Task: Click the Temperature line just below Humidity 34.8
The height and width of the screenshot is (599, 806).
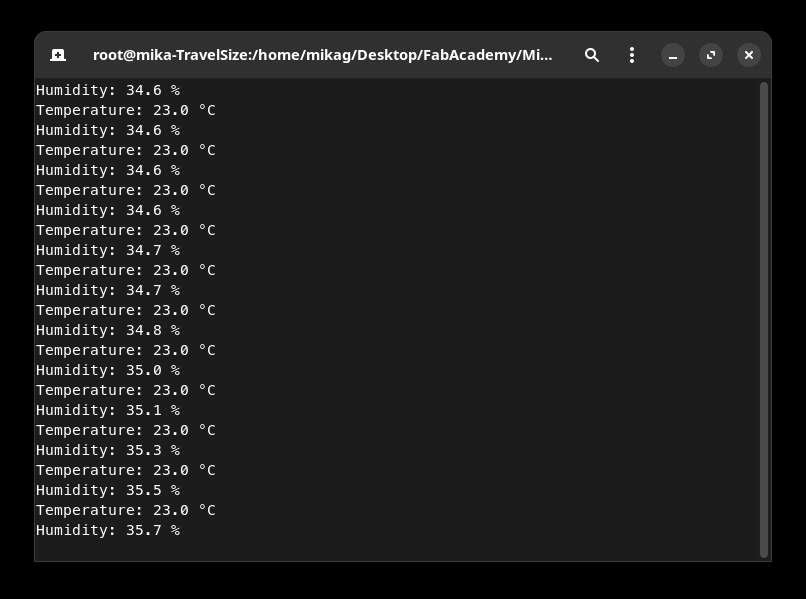Action: [x=126, y=350]
